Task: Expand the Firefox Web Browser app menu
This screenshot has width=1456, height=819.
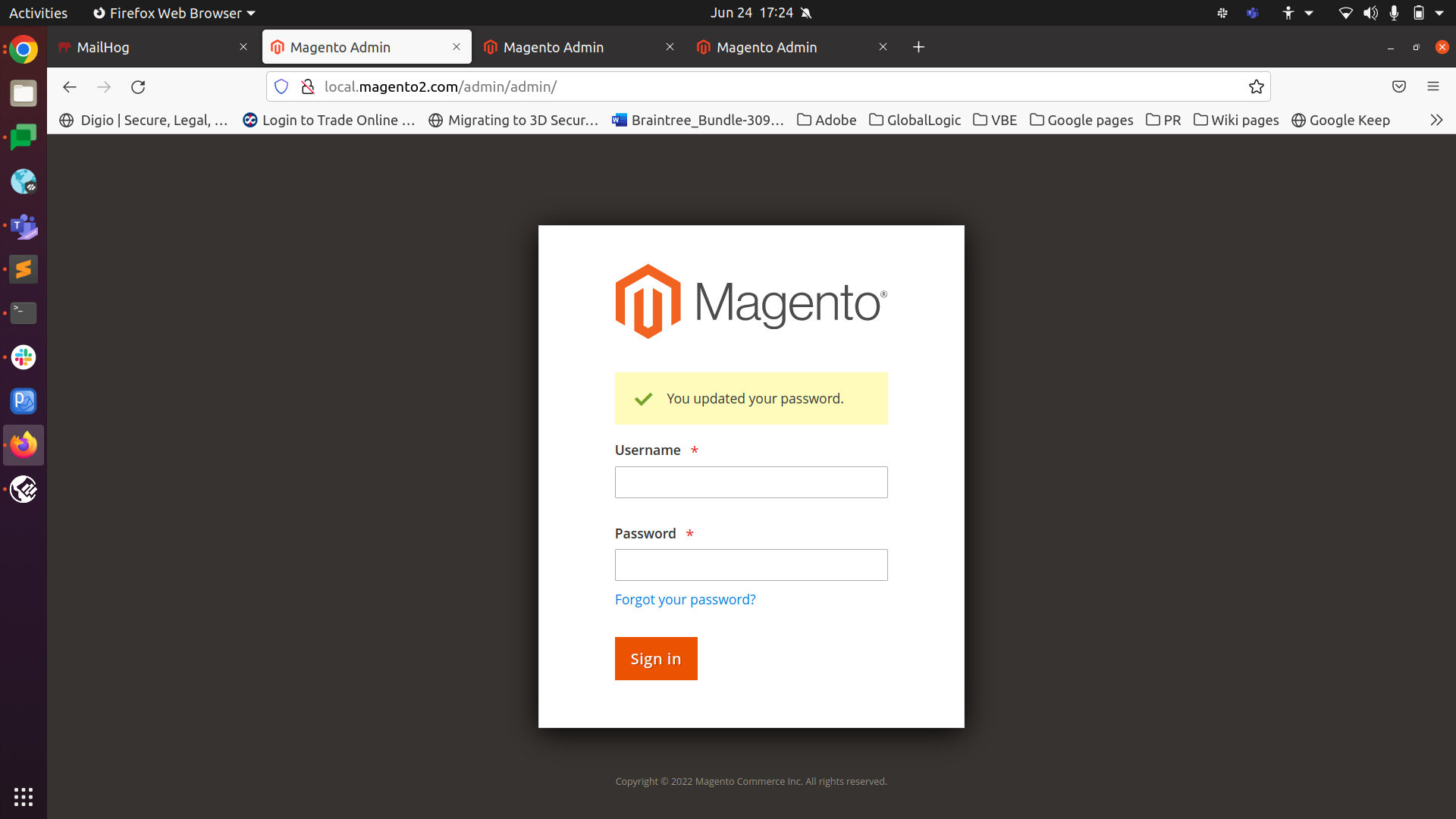Action: [174, 13]
